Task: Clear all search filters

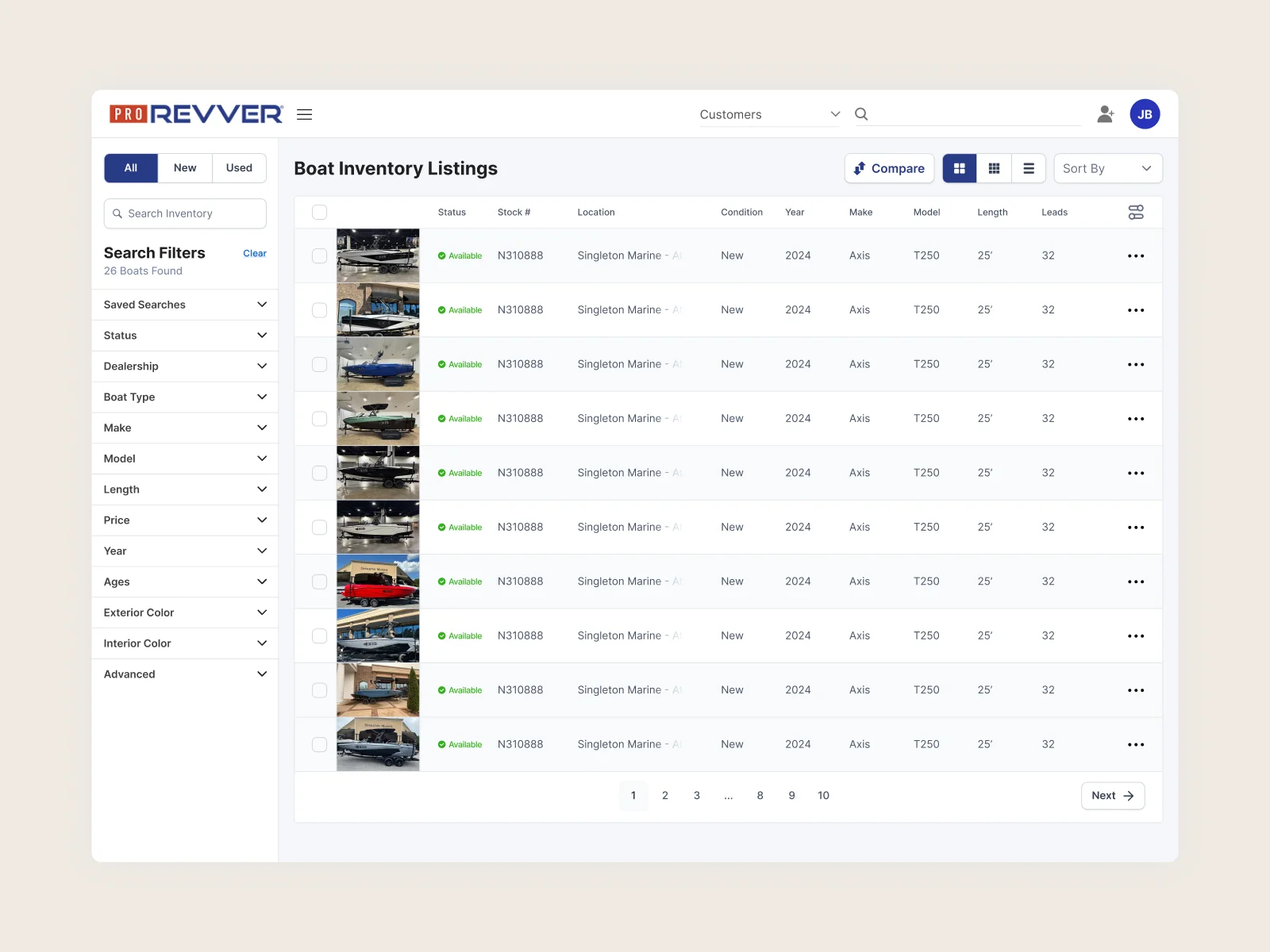Action: 254,254
